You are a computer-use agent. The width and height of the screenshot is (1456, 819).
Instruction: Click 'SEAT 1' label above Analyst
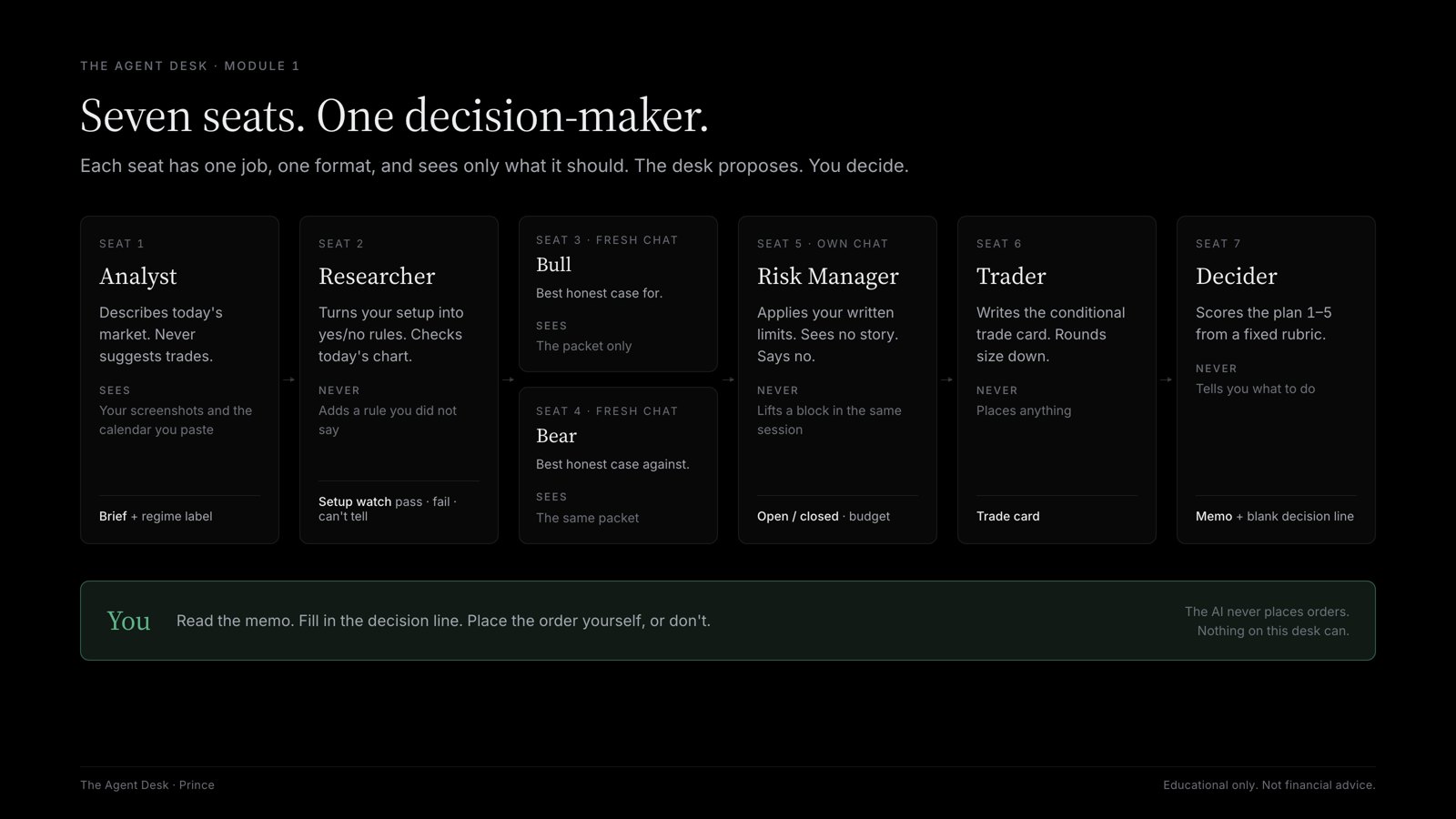coord(122,244)
